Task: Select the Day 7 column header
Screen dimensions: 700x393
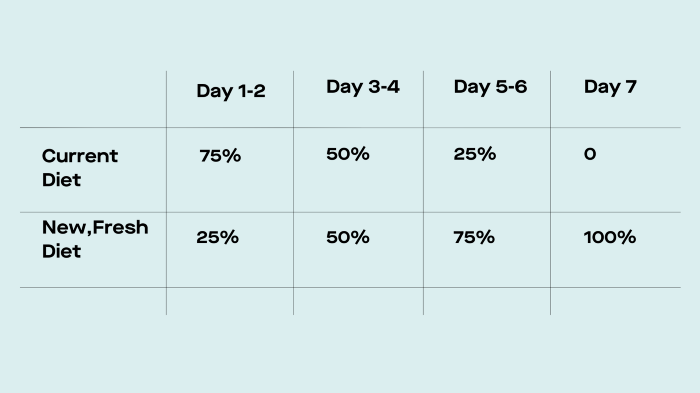Action: pos(610,87)
